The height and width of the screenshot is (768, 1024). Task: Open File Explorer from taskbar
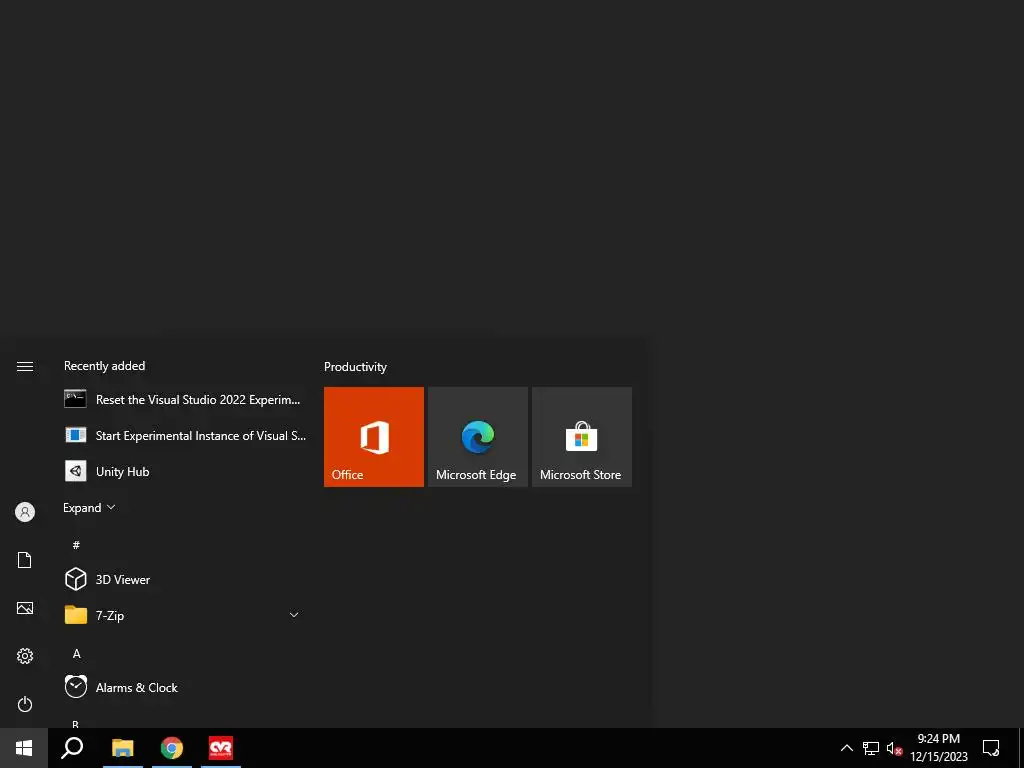coord(123,748)
